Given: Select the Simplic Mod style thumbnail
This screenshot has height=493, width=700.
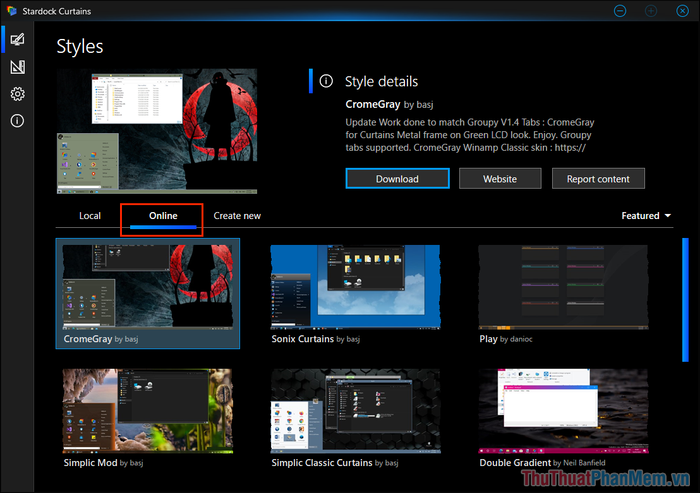Looking at the screenshot, I should pyautogui.click(x=148, y=411).
